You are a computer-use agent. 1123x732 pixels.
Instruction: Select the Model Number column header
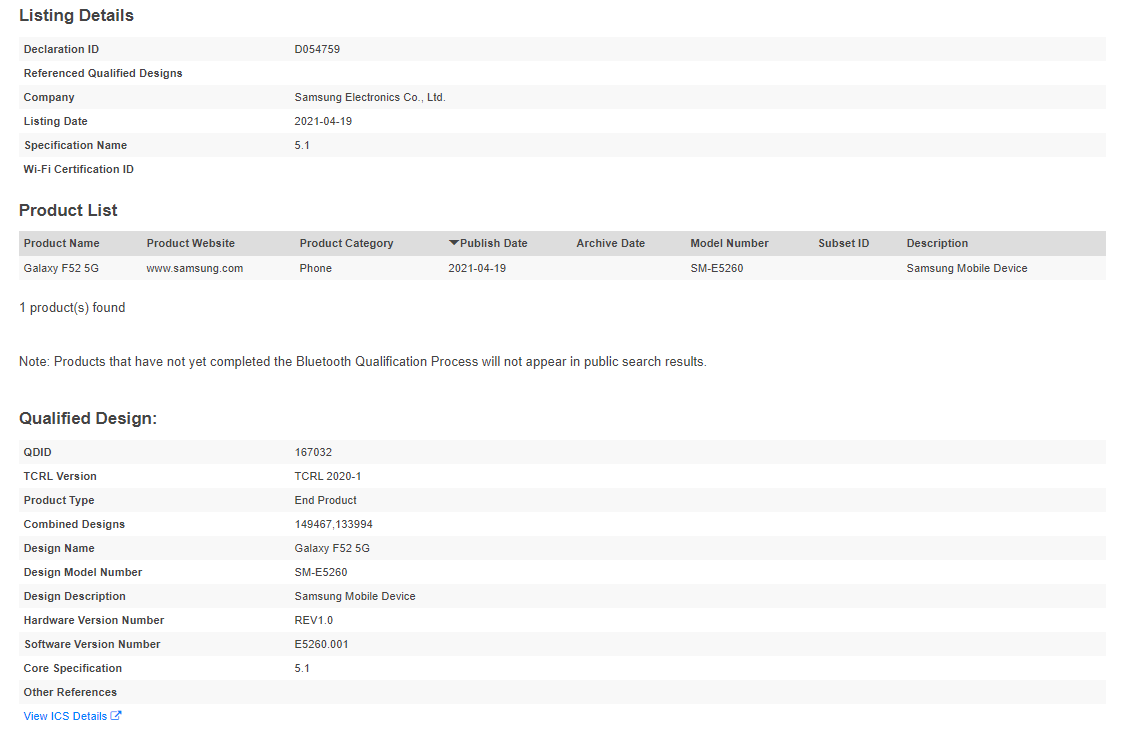click(729, 243)
